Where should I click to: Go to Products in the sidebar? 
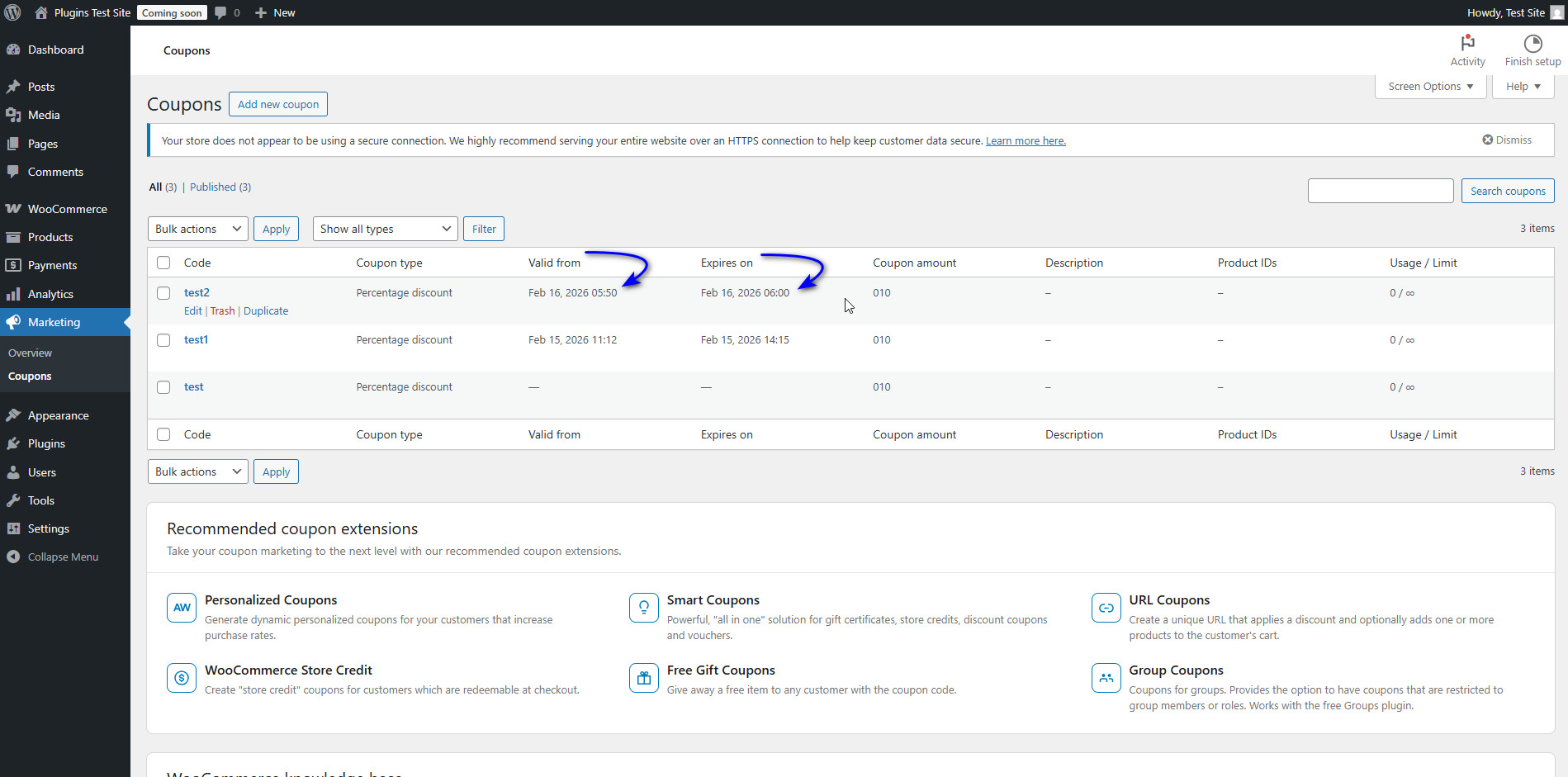(50, 237)
